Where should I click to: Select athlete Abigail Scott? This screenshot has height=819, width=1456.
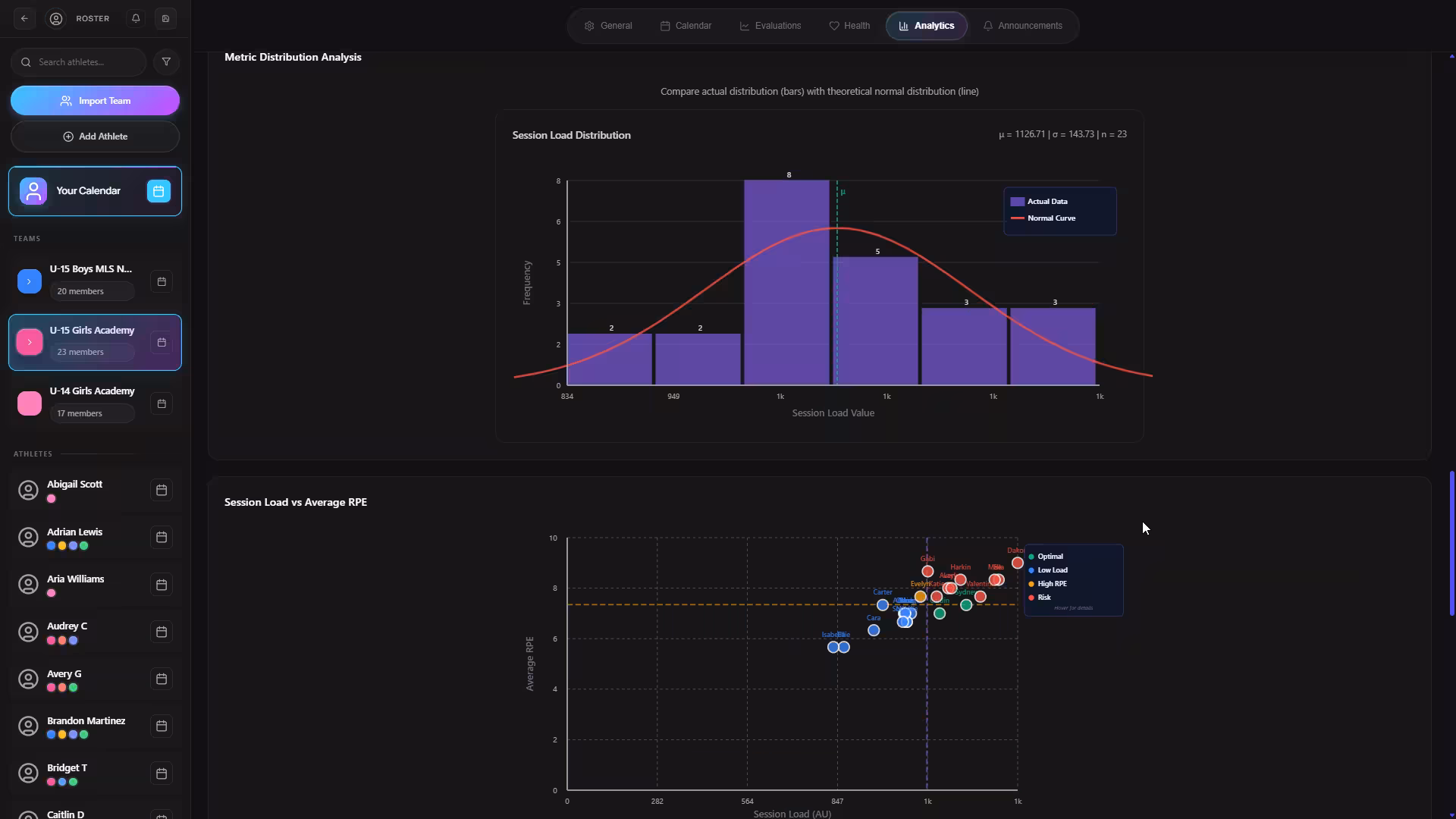pyautogui.click(x=95, y=491)
